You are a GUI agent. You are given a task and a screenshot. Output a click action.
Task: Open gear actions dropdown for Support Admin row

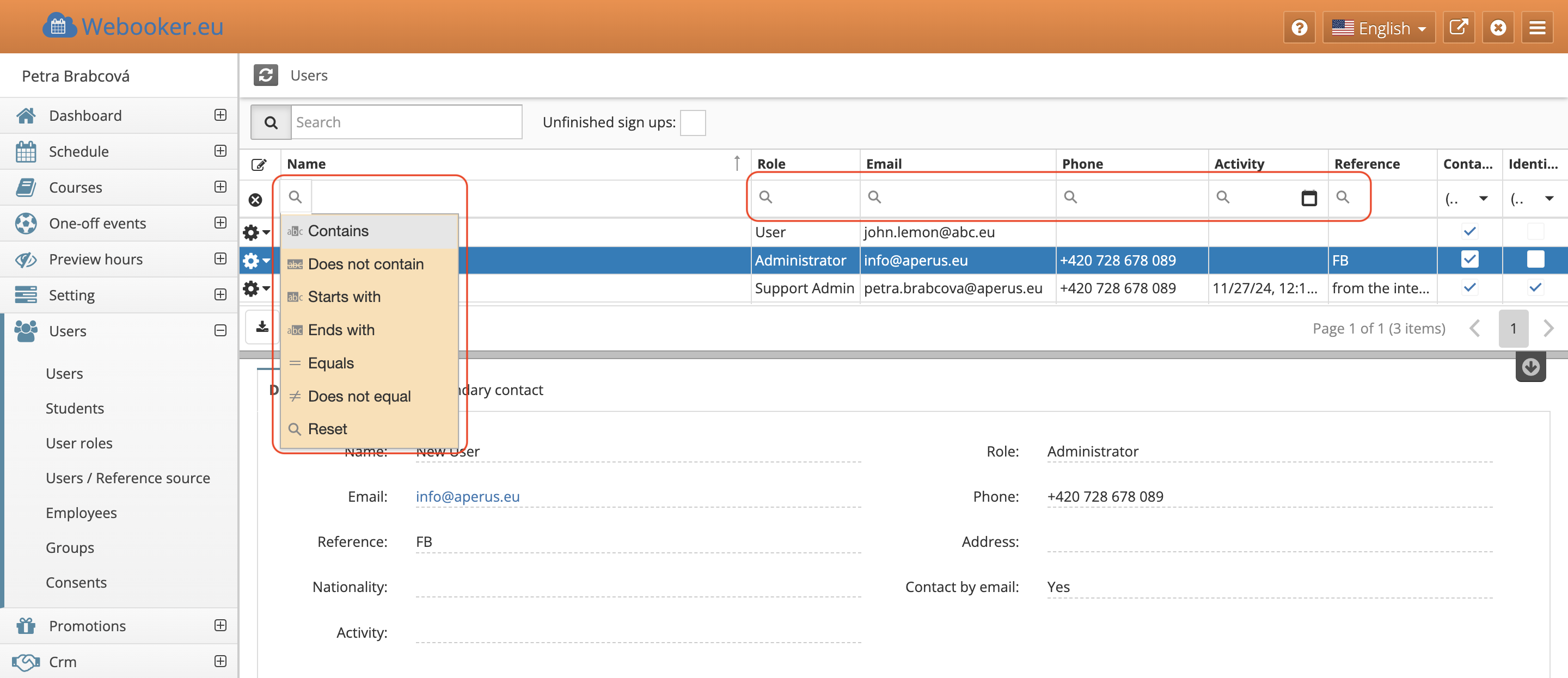coord(256,288)
